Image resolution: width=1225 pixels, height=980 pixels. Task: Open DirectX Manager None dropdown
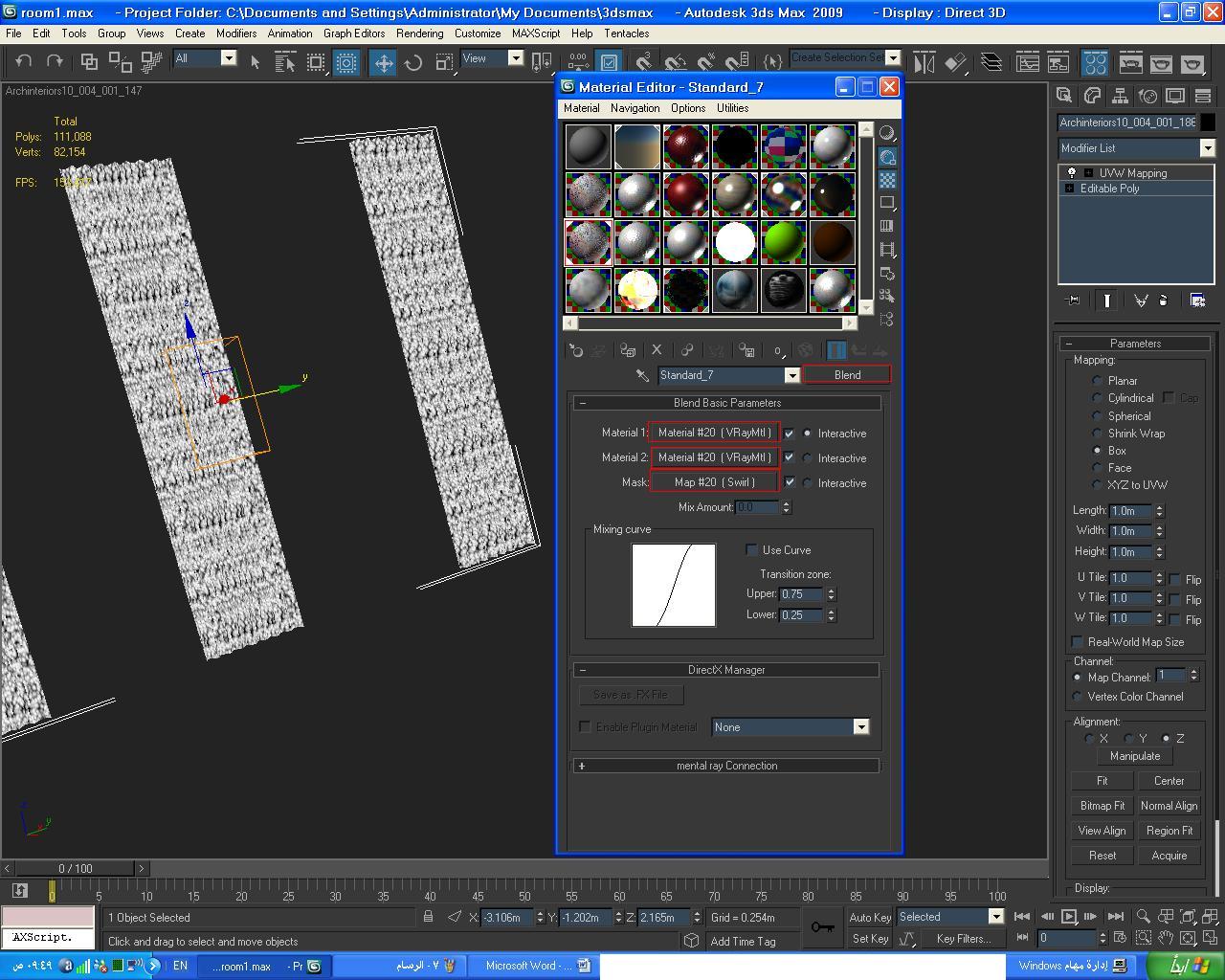(x=860, y=727)
